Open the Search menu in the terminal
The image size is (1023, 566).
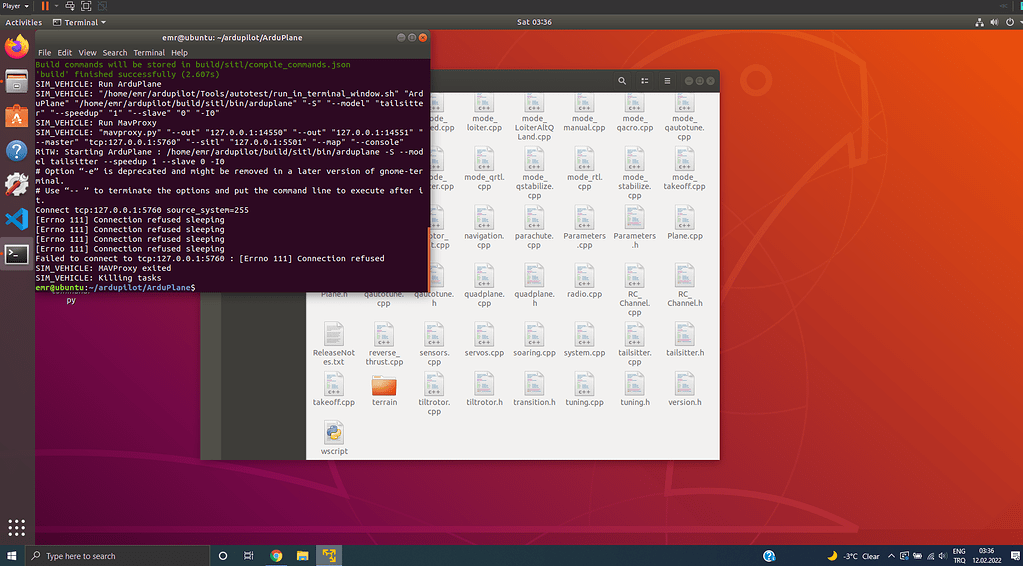pyautogui.click(x=115, y=53)
